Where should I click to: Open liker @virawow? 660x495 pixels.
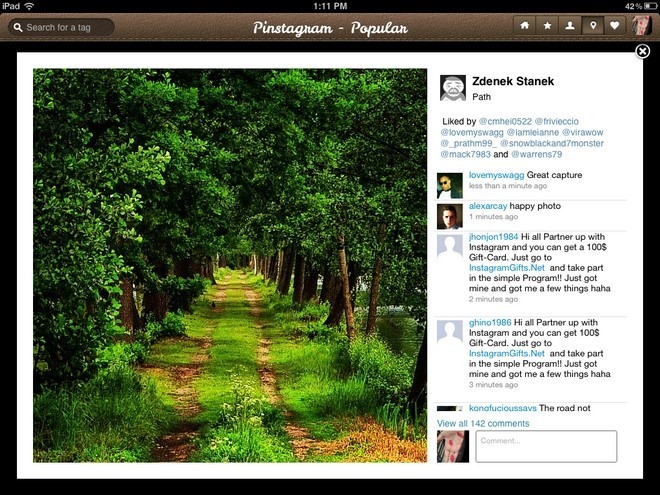coord(583,132)
